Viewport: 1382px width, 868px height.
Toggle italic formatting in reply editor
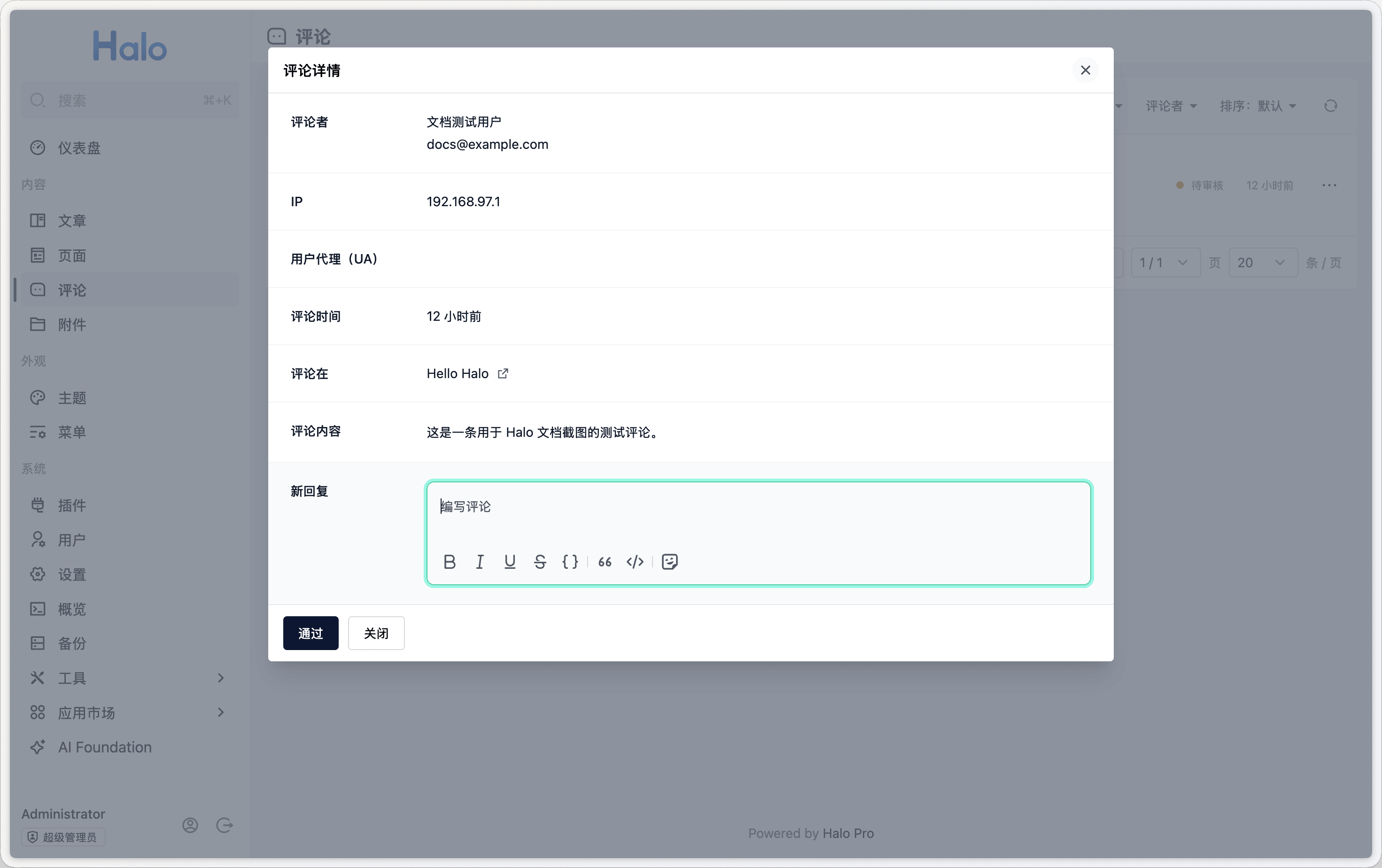(x=480, y=562)
